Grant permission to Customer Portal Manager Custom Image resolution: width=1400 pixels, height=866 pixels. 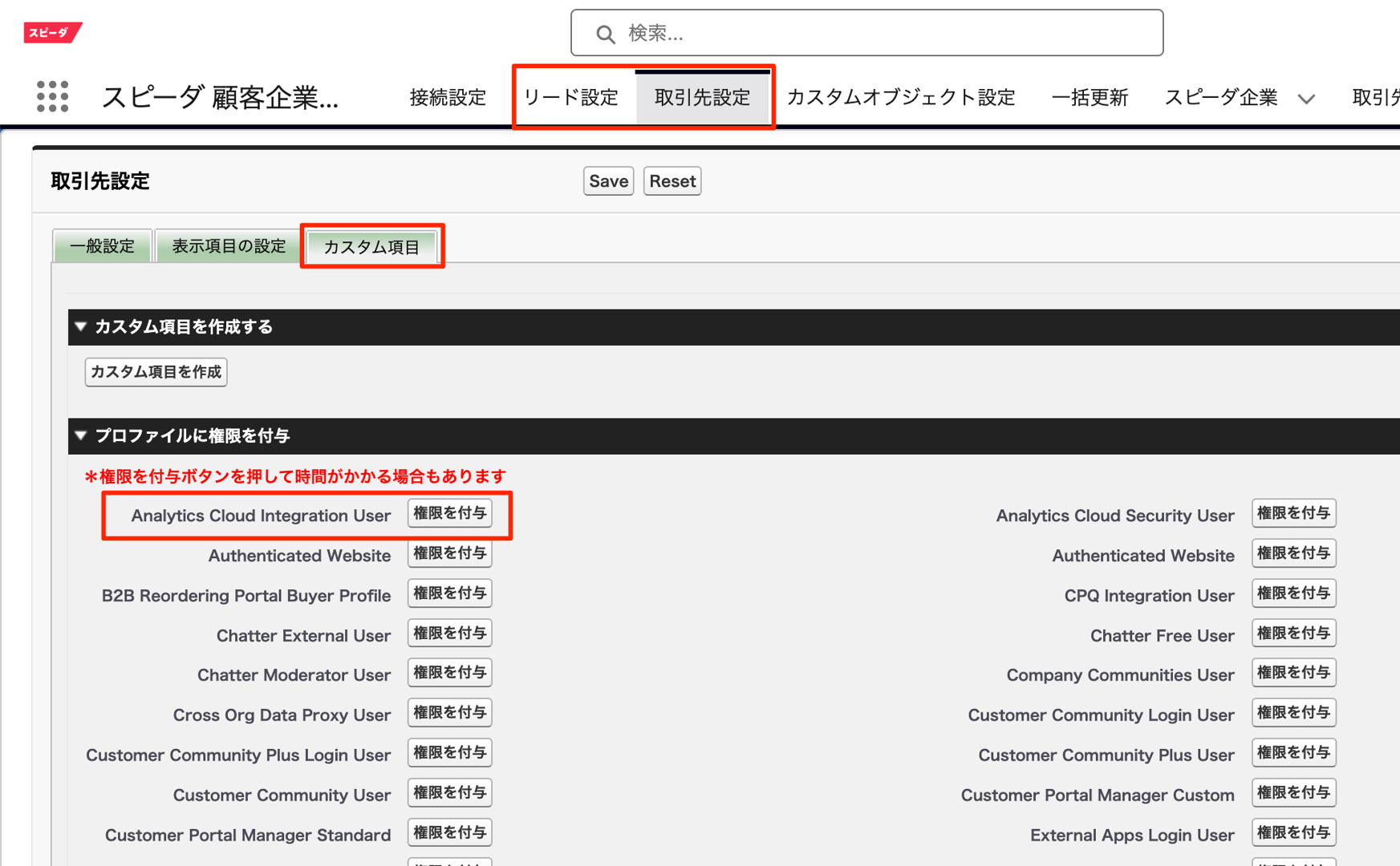pos(1292,794)
